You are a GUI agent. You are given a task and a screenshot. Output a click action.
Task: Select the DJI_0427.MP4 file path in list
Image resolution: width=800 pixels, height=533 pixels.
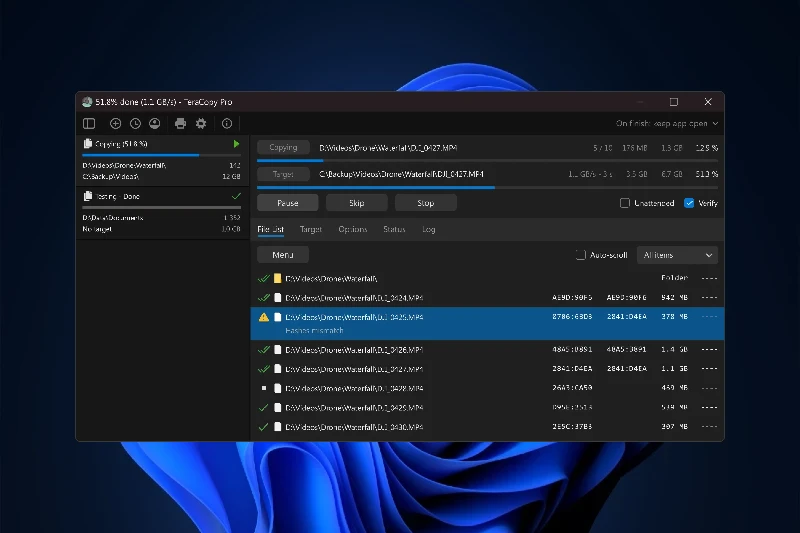point(354,369)
